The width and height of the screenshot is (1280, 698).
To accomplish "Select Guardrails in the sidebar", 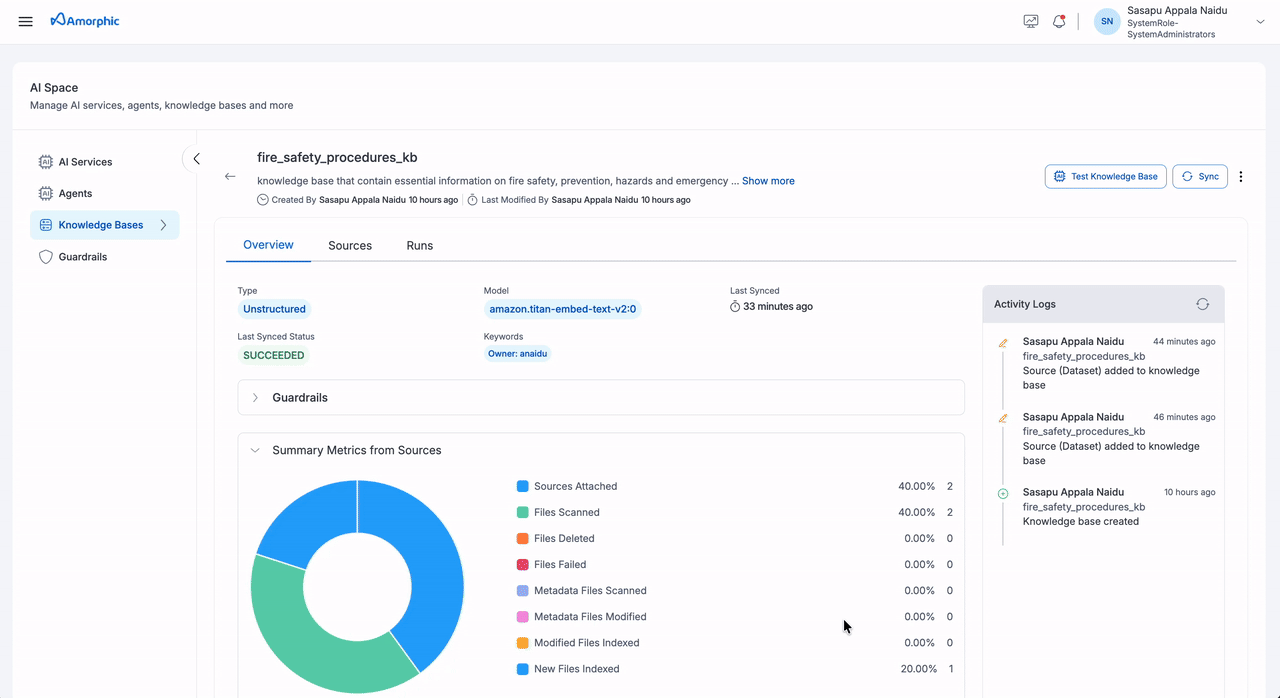I will pyautogui.click(x=84, y=256).
